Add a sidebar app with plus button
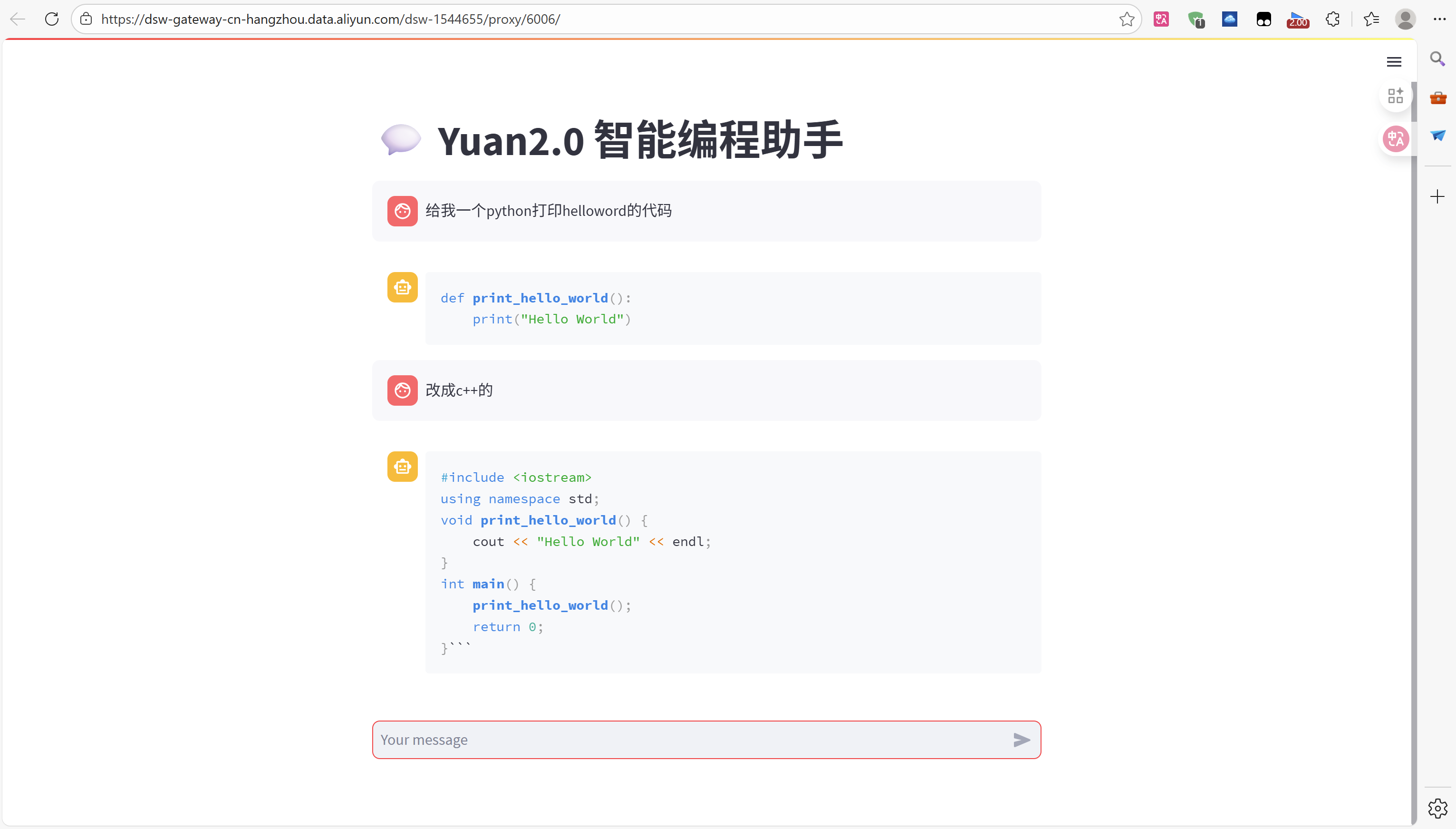The image size is (1456, 829). pyautogui.click(x=1437, y=197)
